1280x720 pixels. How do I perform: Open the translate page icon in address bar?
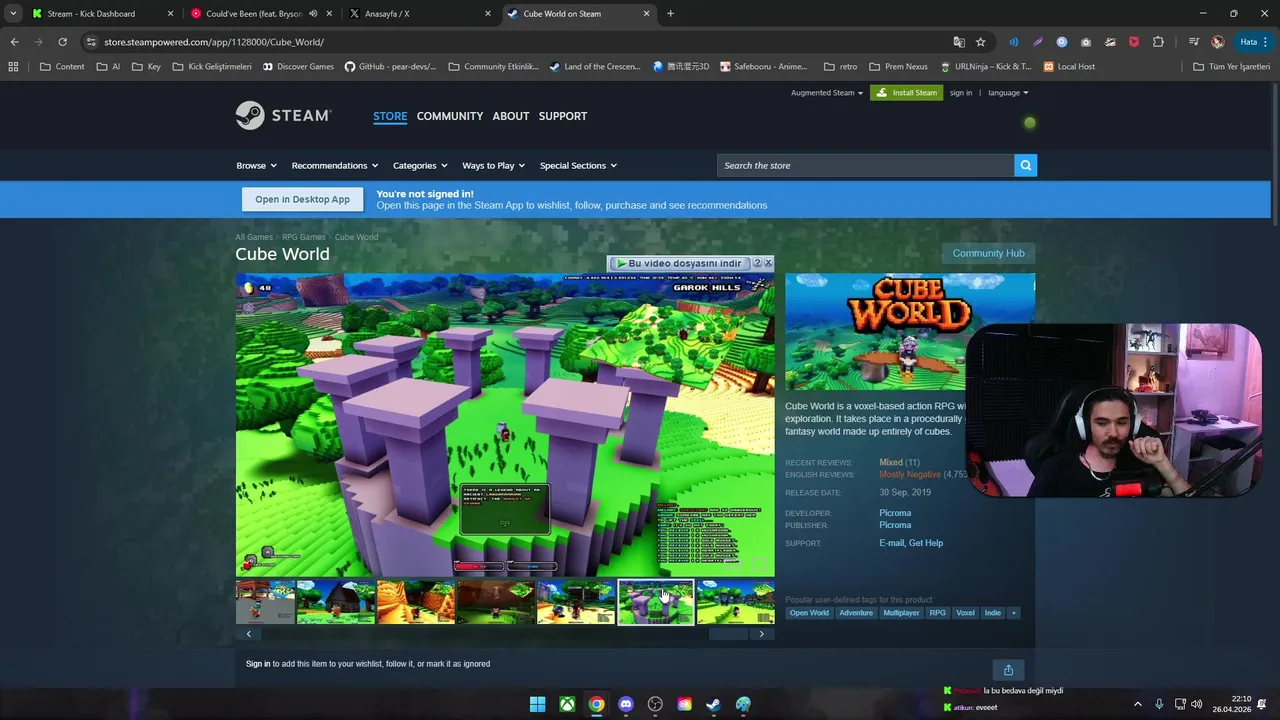click(959, 42)
